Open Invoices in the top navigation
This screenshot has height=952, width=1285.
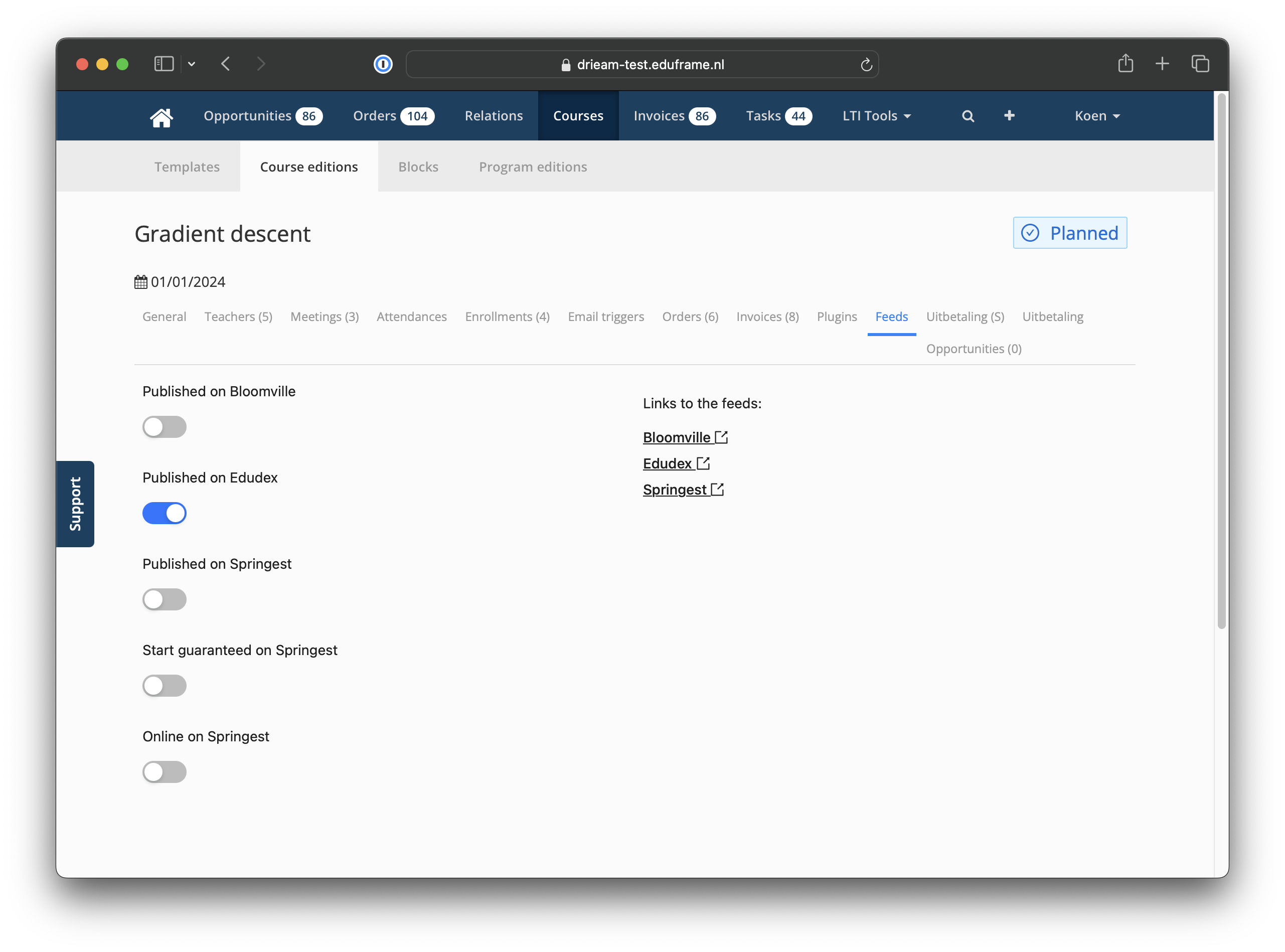[x=674, y=116]
